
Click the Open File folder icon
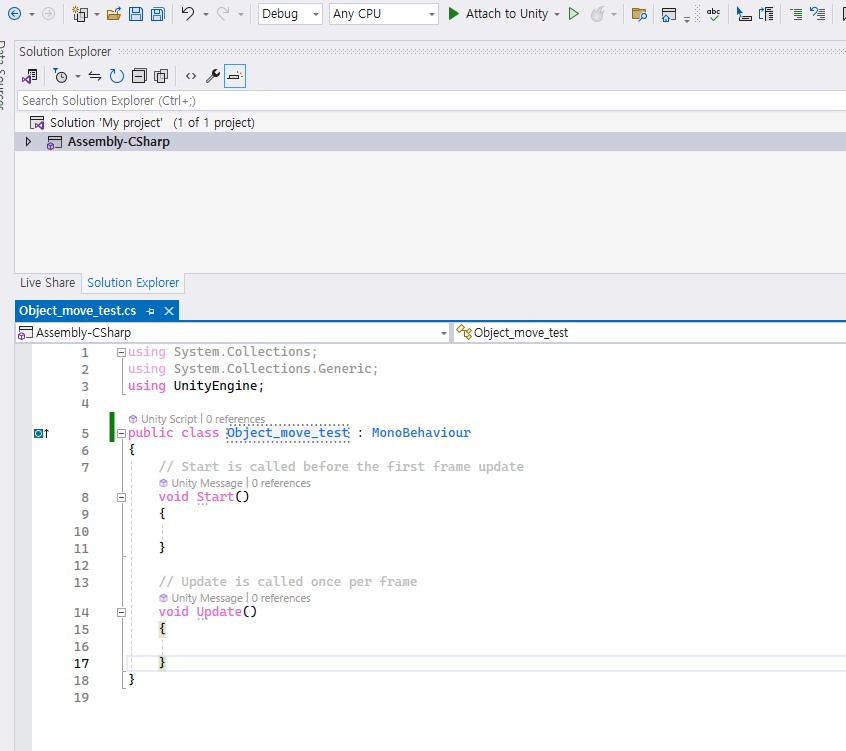point(114,14)
